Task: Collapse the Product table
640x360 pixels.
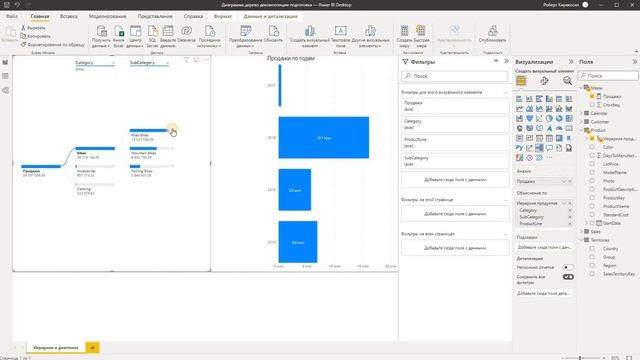Action: pyautogui.click(x=582, y=130)
